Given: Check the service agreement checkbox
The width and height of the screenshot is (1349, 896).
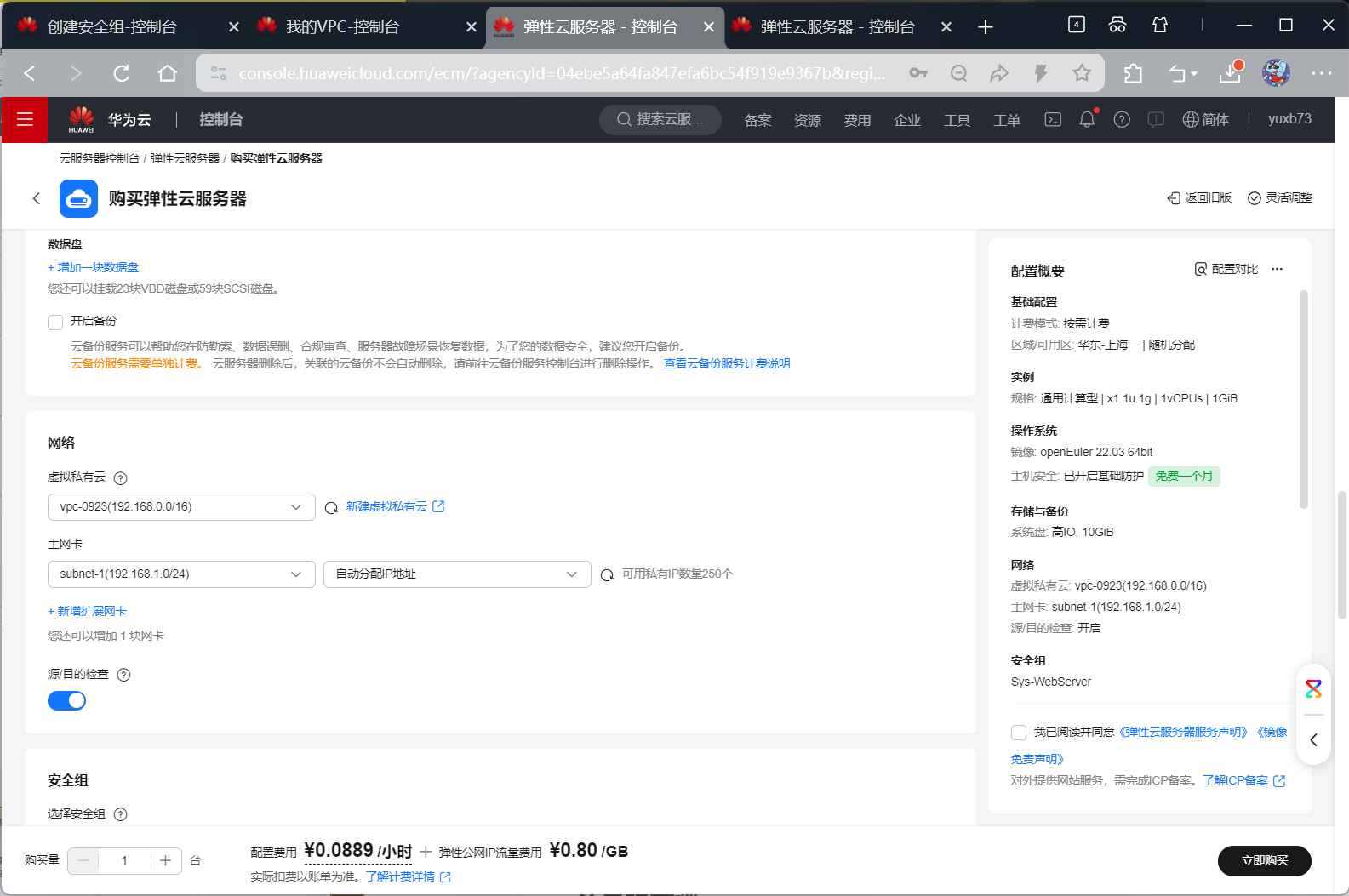Looking at the screenshot, I should [1018, 733].
